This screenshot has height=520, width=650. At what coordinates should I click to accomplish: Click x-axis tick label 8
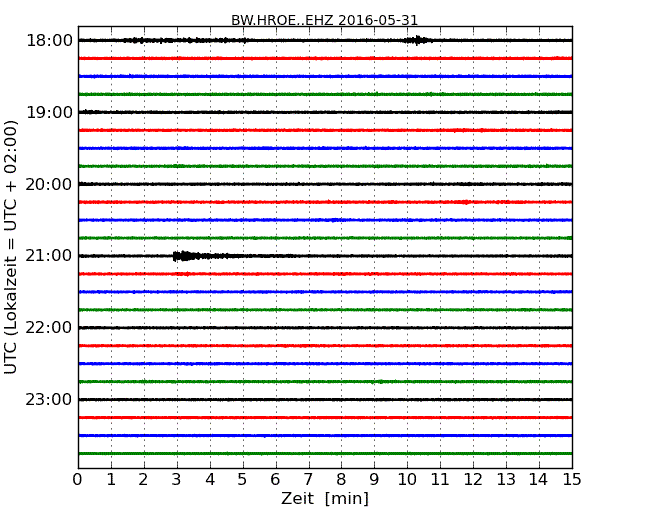pyautogui.click(x=341, y=480)
